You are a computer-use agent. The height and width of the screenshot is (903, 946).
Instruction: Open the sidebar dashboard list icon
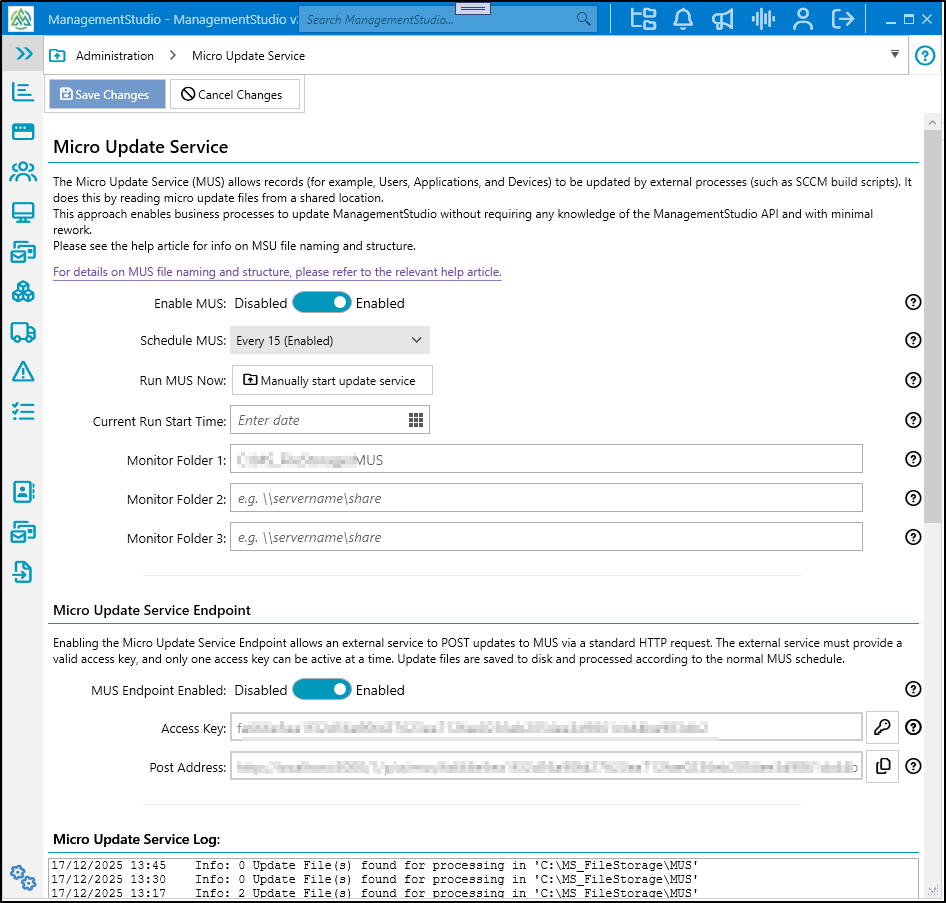coord(23,92)
